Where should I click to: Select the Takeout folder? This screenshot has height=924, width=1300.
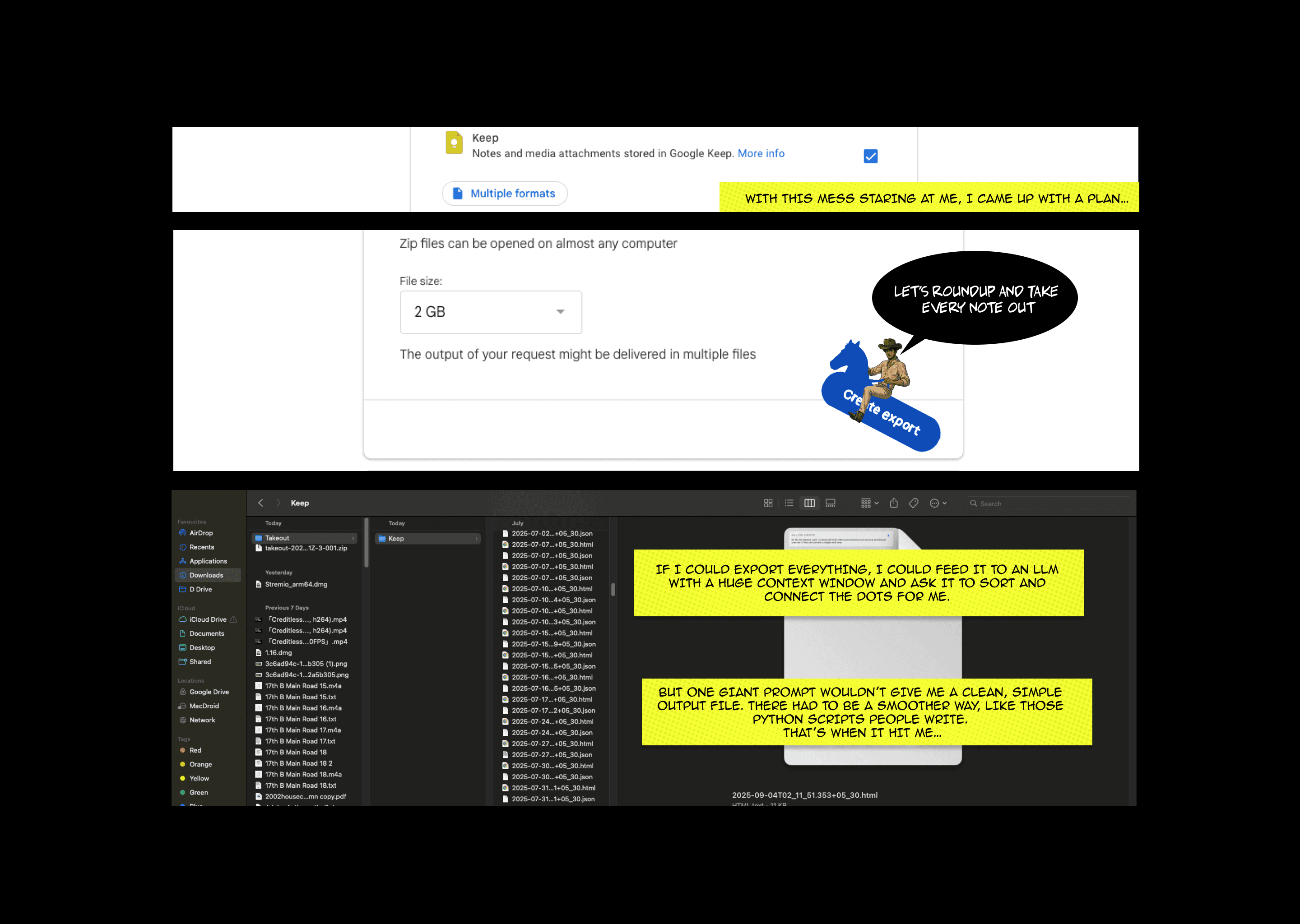coord(277,538)
